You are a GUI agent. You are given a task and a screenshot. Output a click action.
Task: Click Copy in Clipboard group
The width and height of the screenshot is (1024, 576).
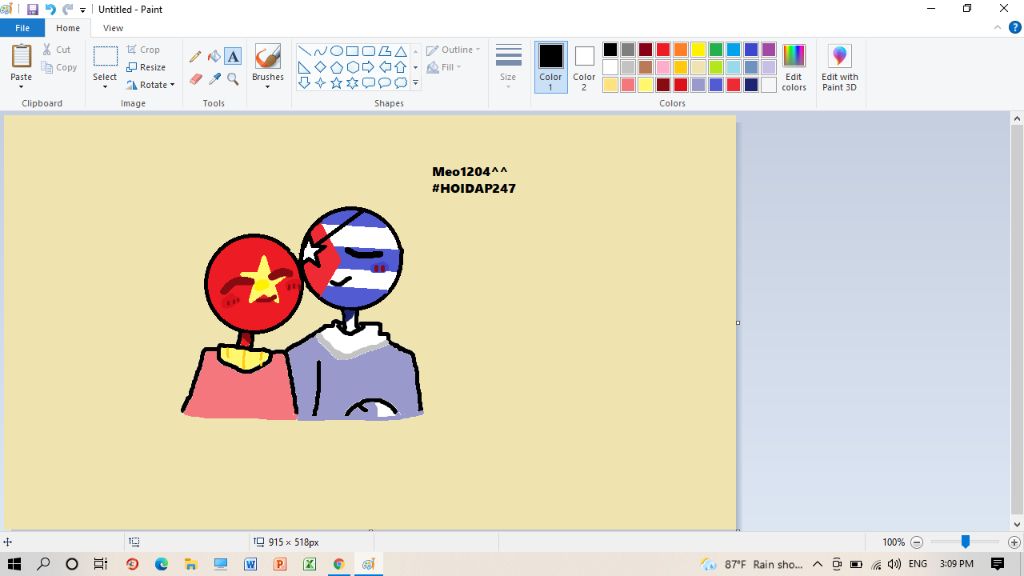59,67
